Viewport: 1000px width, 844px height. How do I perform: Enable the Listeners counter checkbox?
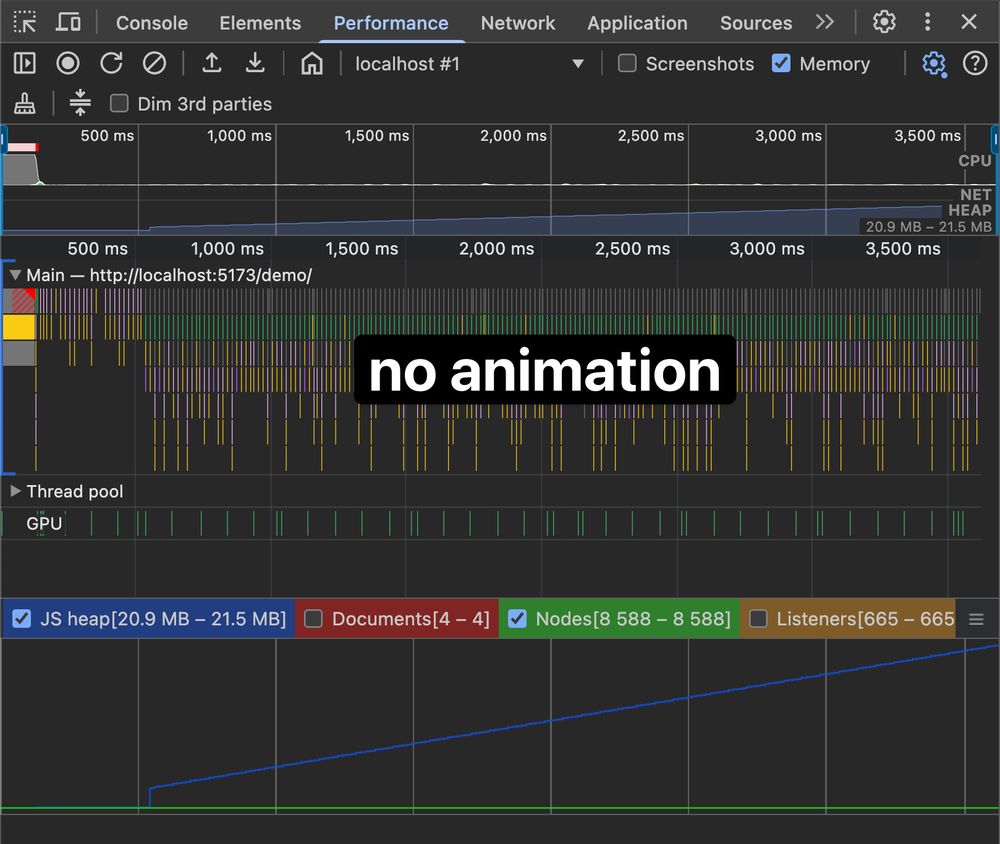[758, 618]
